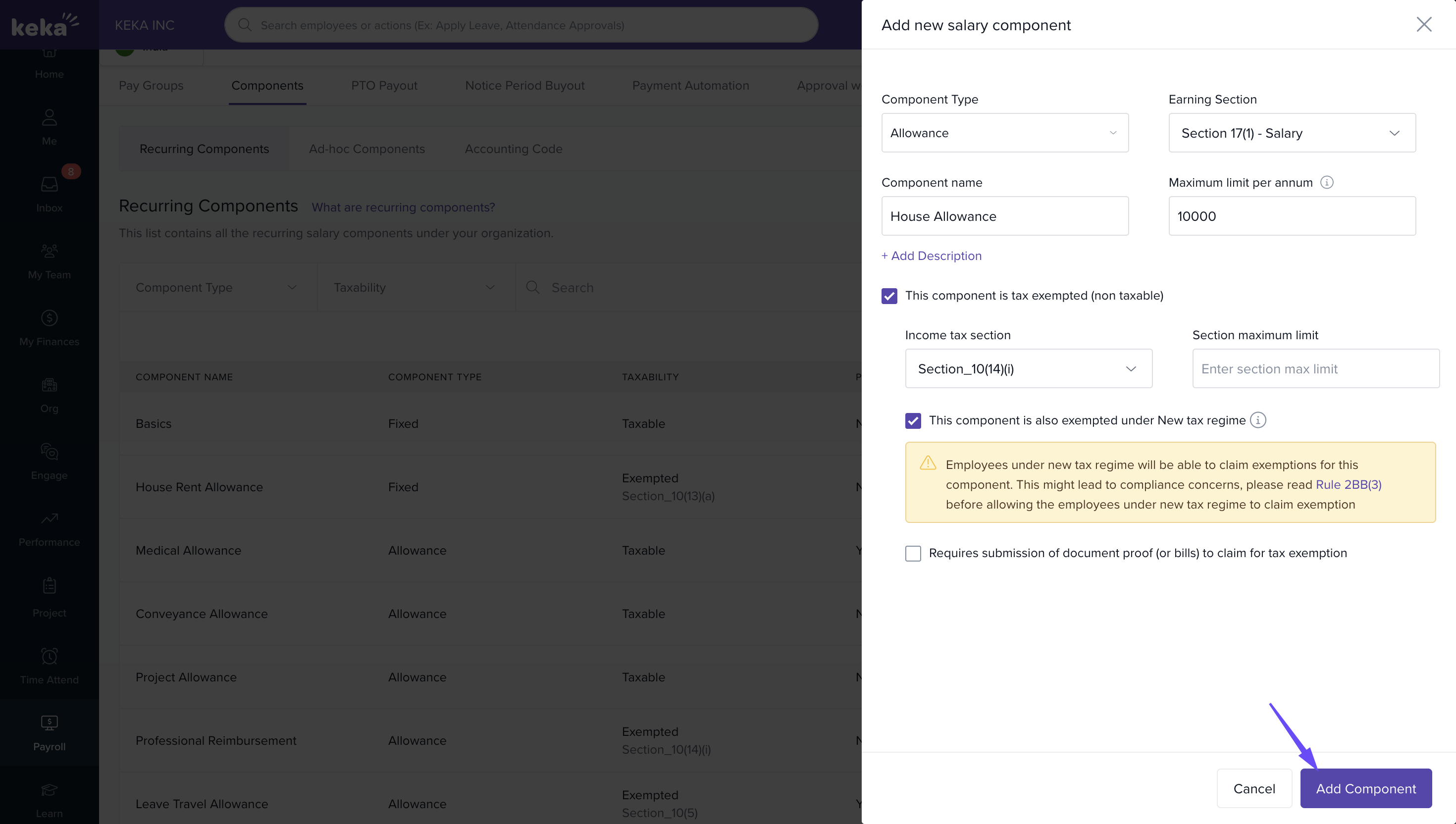
Task: Click the + Add Description link
Action: (x=932, y=256)
